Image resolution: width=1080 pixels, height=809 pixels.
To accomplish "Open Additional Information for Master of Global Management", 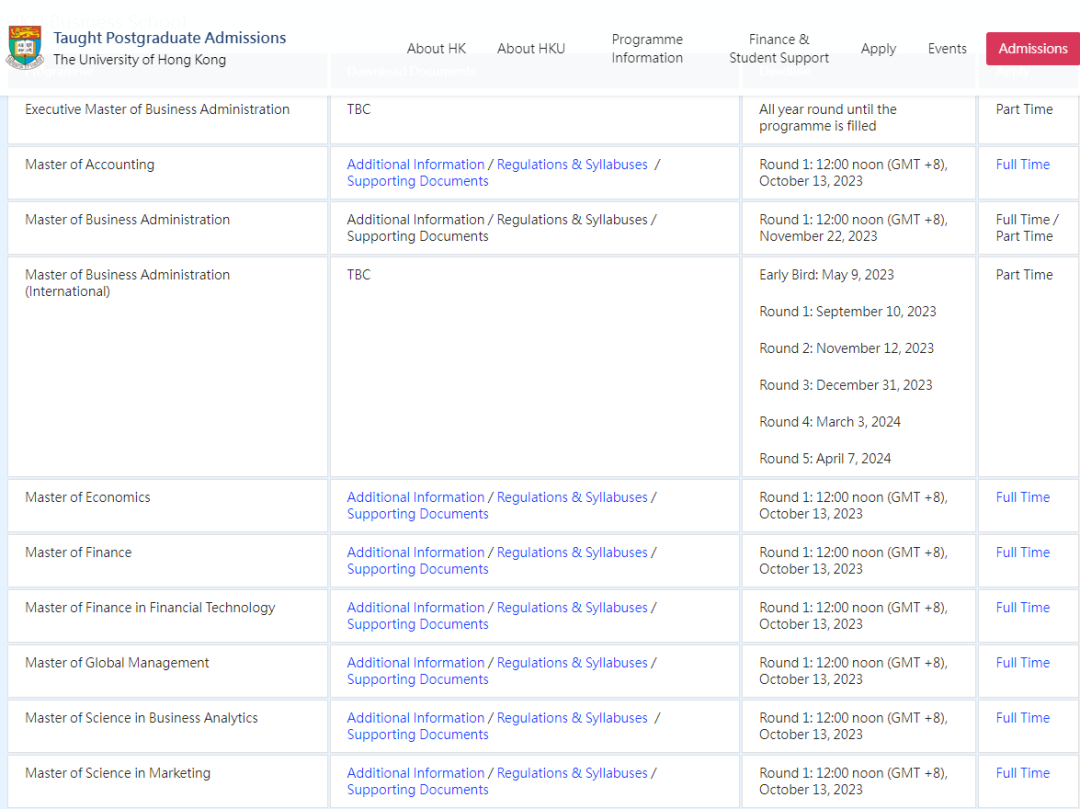I will pyautogui.click(x=415, y=662).
